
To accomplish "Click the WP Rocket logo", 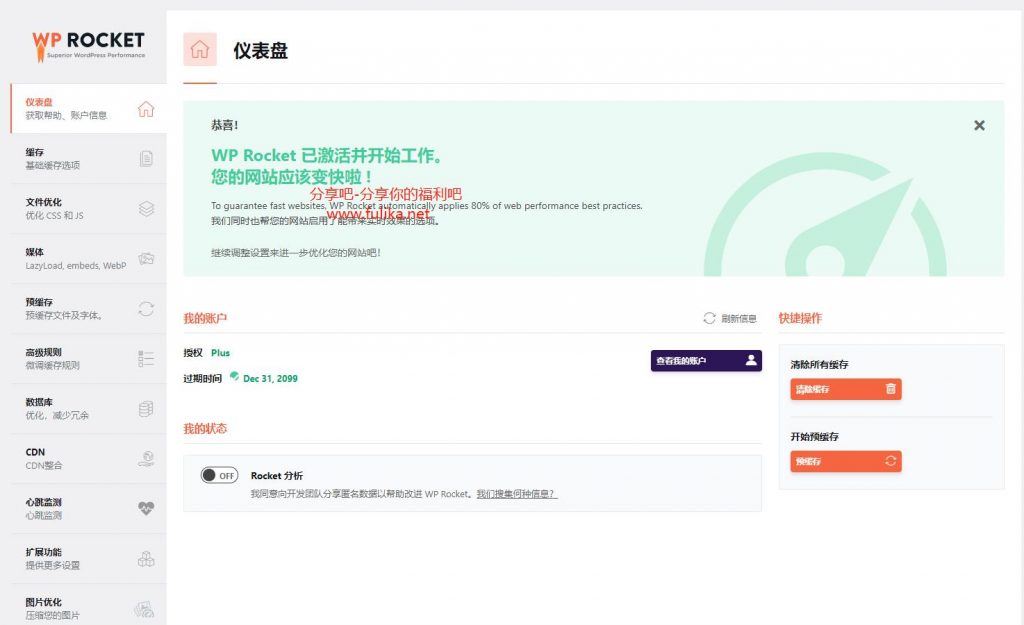I will coord(88,46).
